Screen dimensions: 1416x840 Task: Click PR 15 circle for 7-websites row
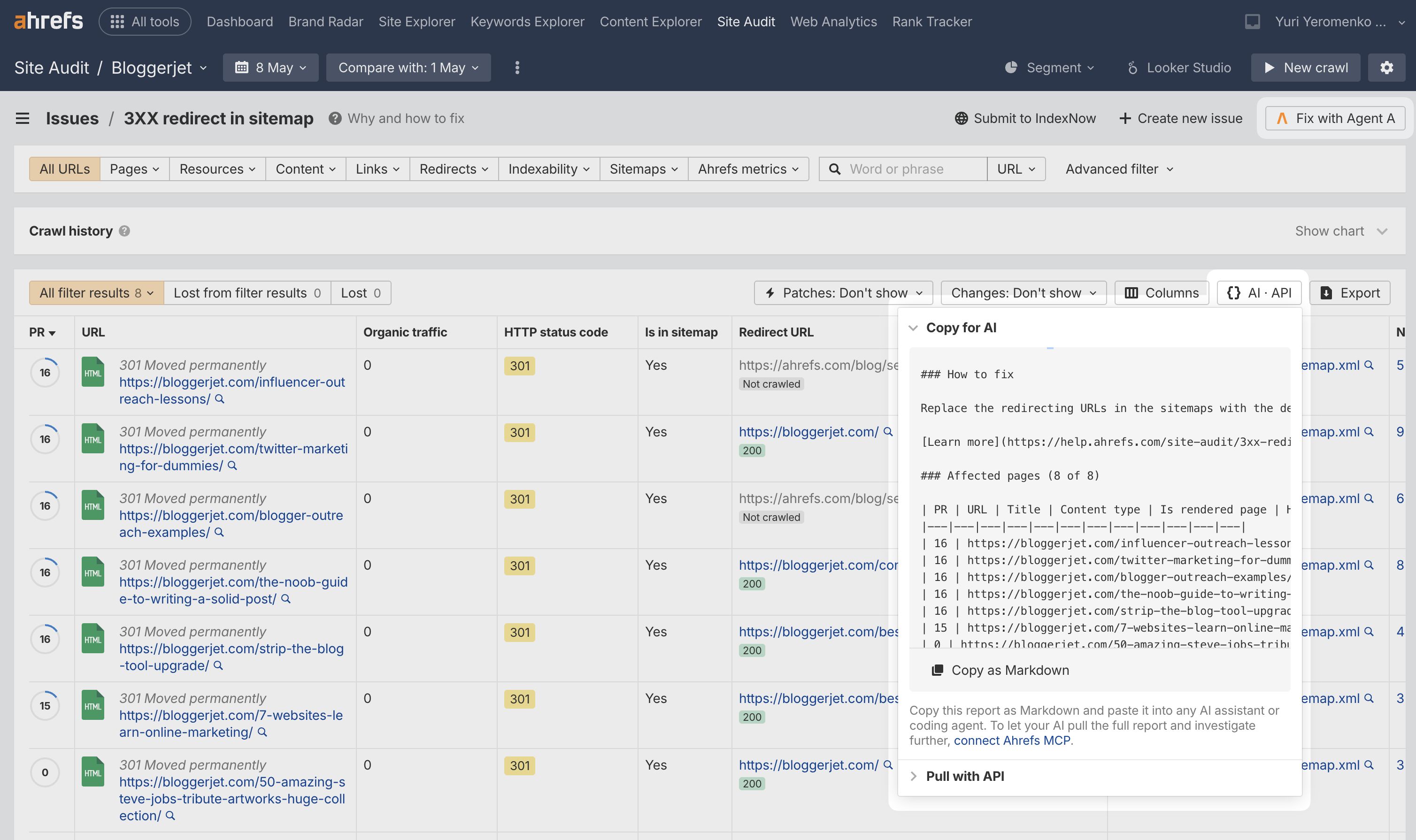tap(45, 706)
